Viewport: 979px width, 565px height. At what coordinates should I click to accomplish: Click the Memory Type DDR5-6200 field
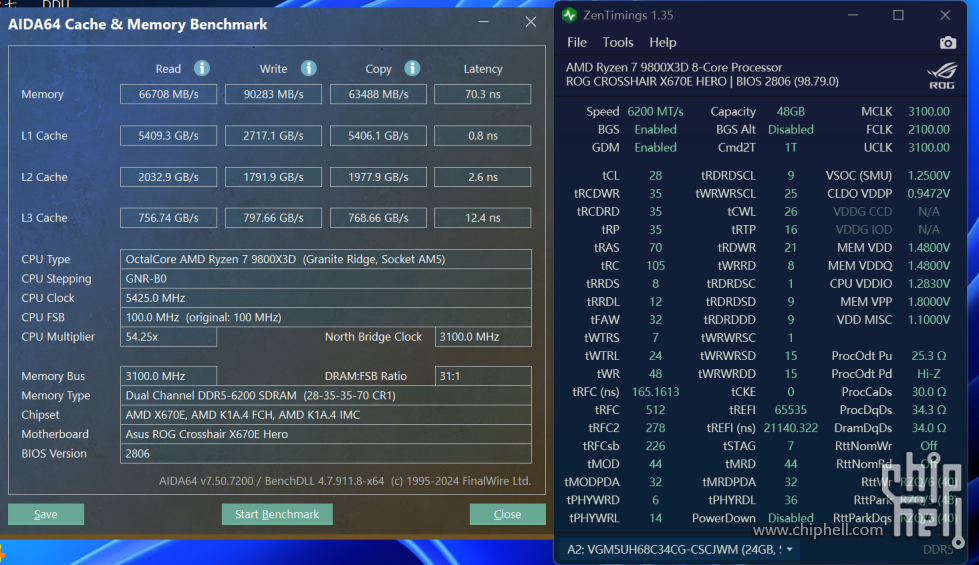pos(326,395)
